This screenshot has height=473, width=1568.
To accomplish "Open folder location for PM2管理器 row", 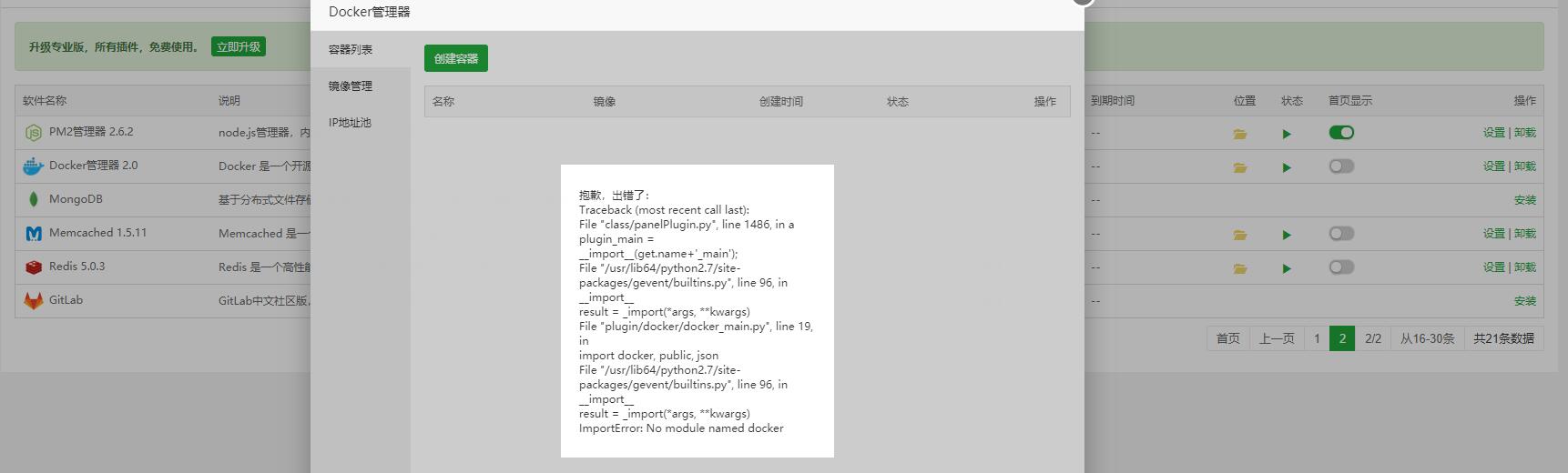I will pyautogui.click(x=1240, y=134).
